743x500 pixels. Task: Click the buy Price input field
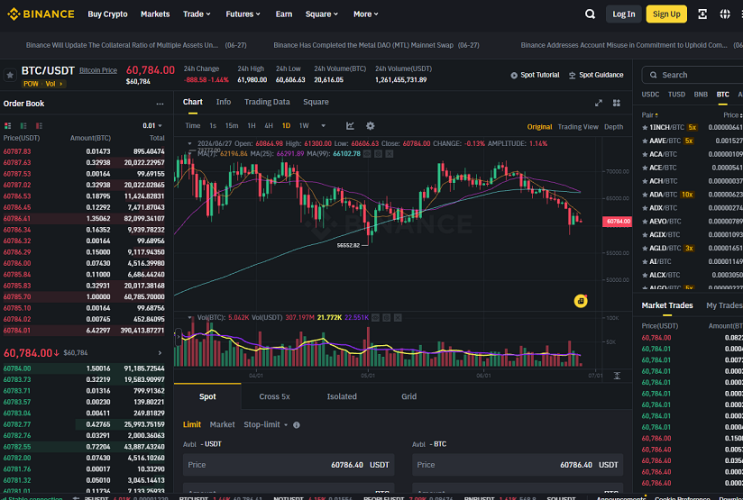point(289,465)
